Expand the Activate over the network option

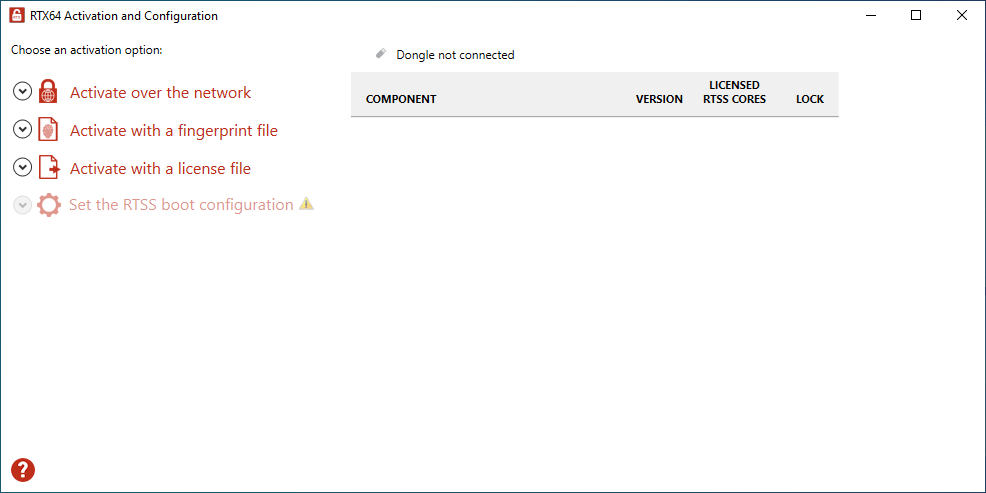pyautogui.click(x=23, y=92)
